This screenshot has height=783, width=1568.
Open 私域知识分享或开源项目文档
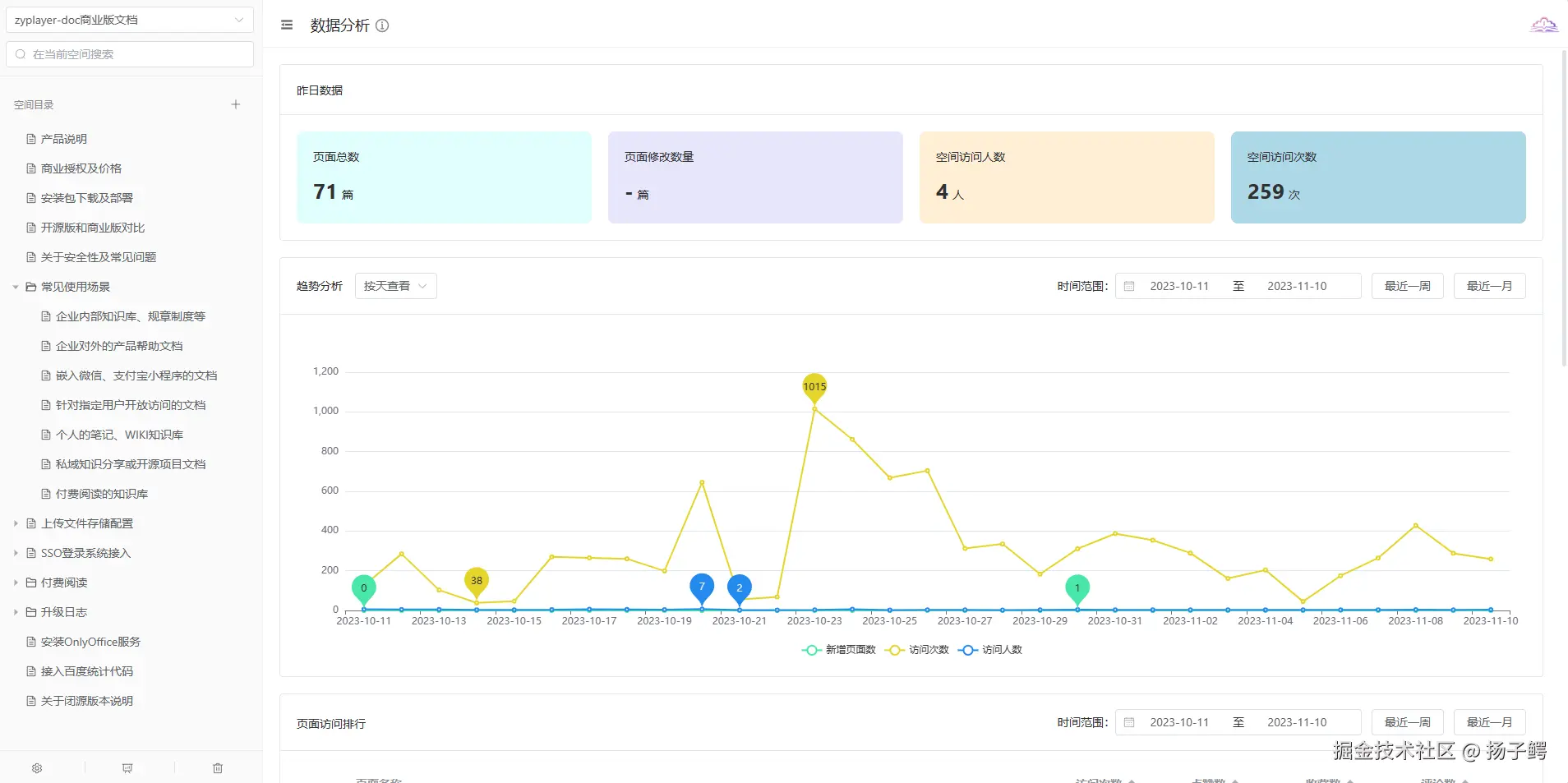(x=131, y=464)
